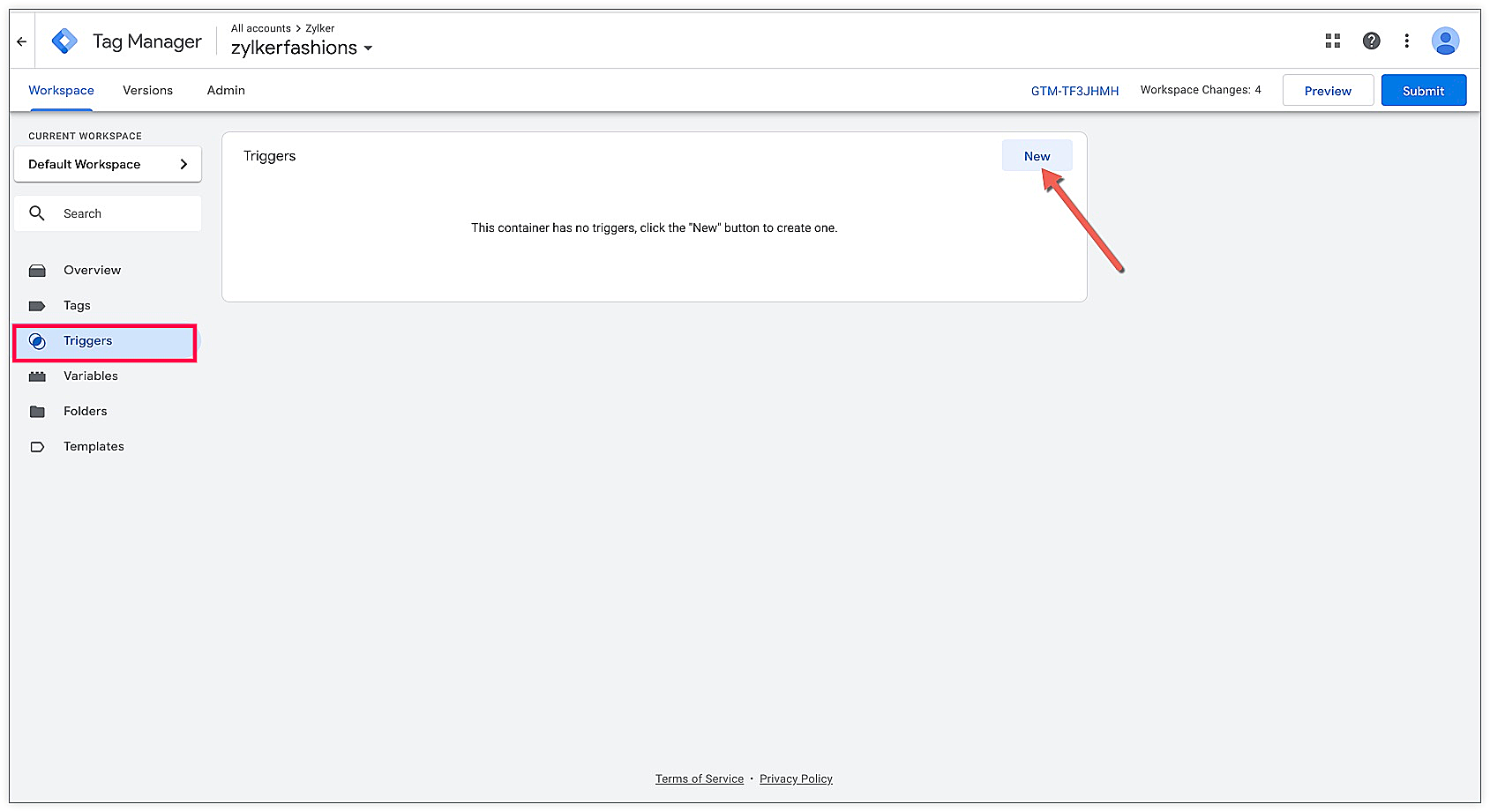
Task: Click the back arrow icon
Action: 22,41
